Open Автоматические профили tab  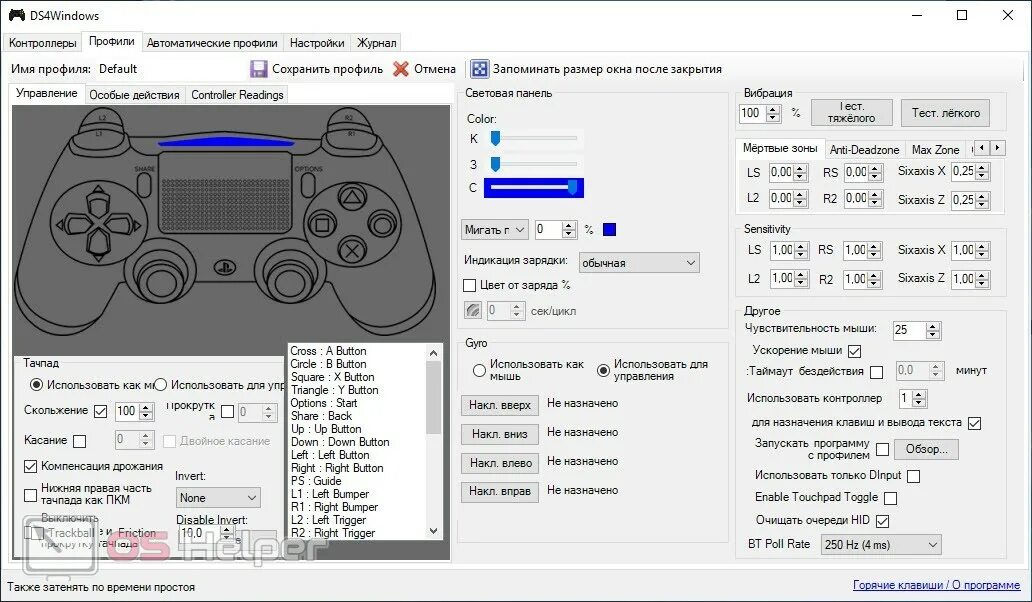tap(212, 43)
